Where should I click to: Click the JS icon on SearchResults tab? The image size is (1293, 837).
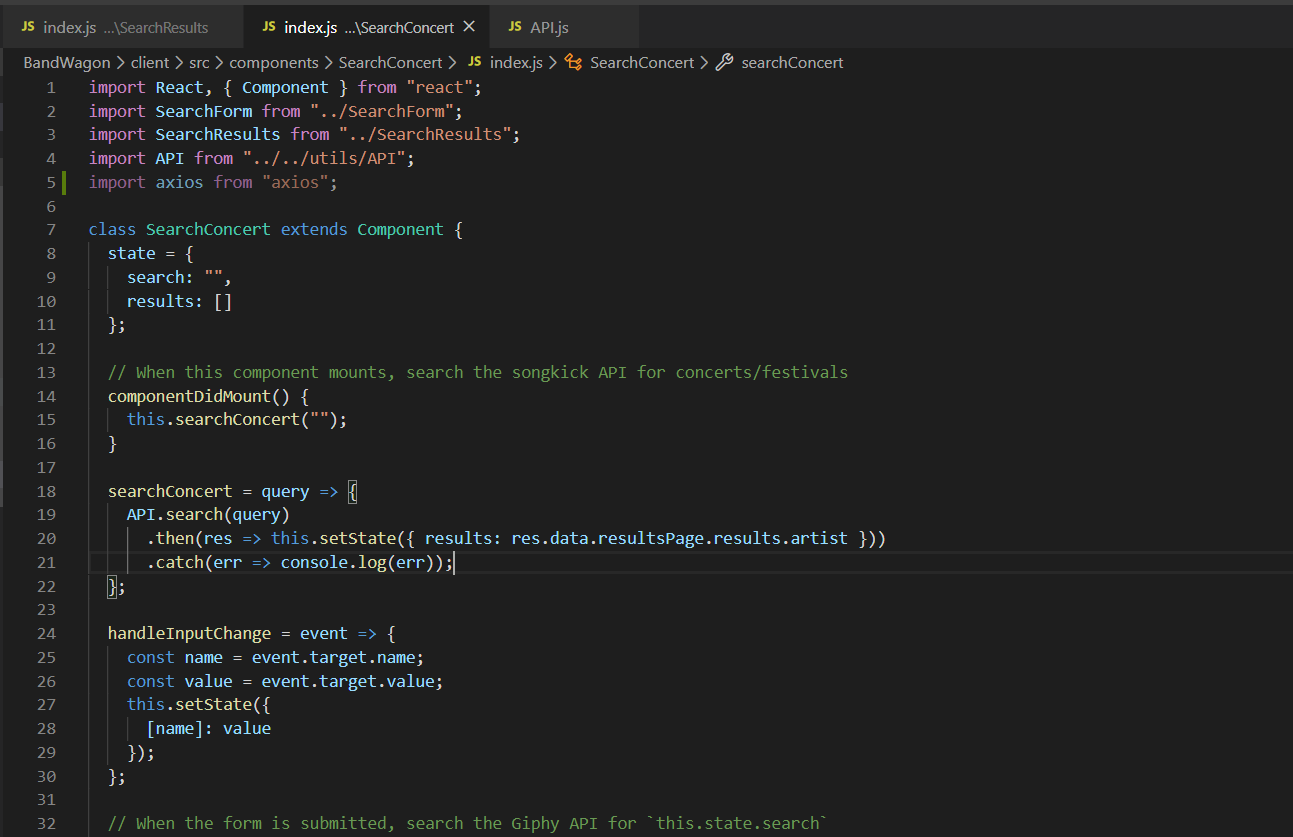[x=28, y=27]
